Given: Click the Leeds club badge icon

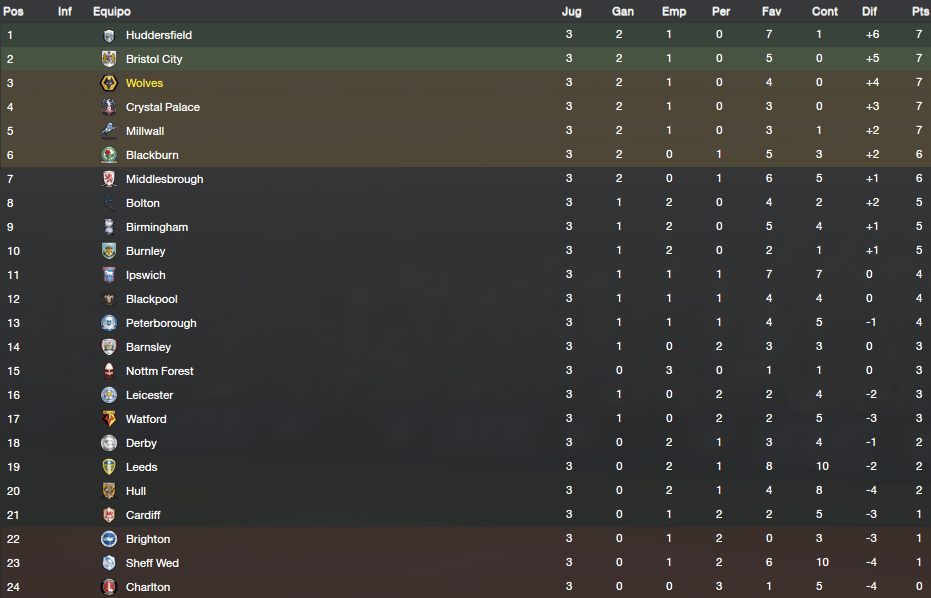Looking at the screenshot, I should tap(109, 467).
